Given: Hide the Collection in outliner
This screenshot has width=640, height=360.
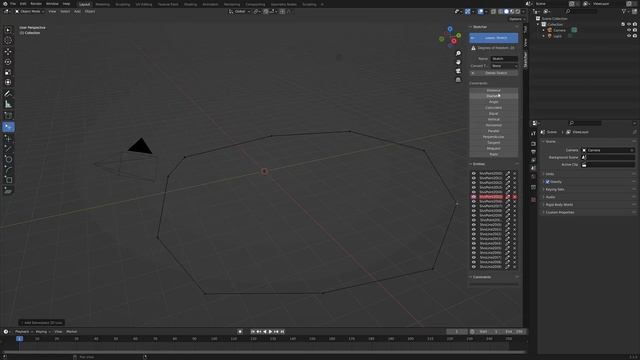Looking at the screenshot, I should coord(629,24).
